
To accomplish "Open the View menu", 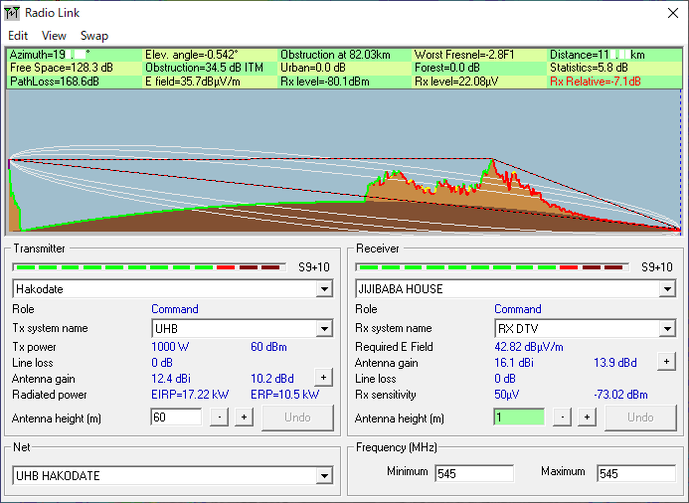I will pyautogui.click(x=54, y=36).
